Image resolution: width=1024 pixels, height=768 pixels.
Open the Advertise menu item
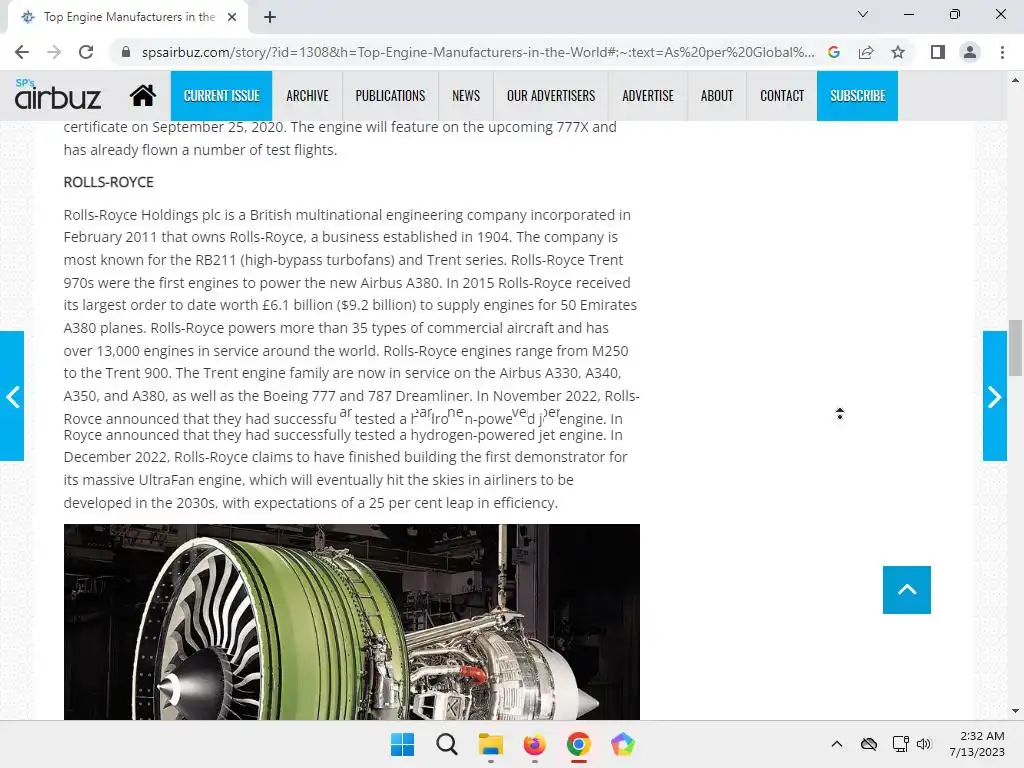pyautogui.click(x=647, y=95)
